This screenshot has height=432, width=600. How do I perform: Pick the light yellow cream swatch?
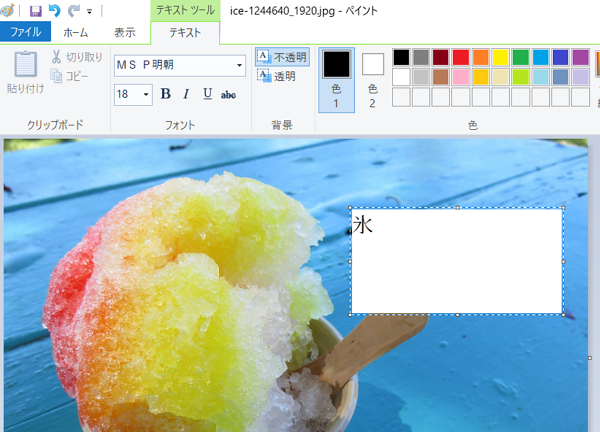click(501, 77)
